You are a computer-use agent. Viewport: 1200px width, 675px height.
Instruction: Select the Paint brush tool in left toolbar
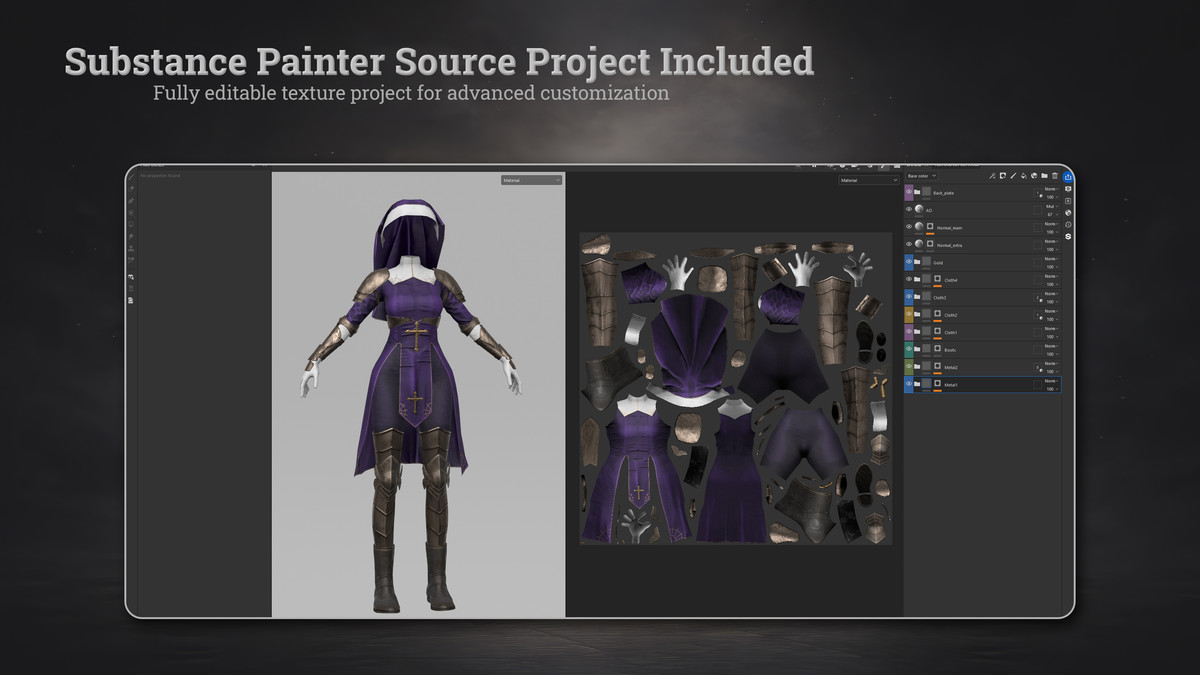pos(132,176)
